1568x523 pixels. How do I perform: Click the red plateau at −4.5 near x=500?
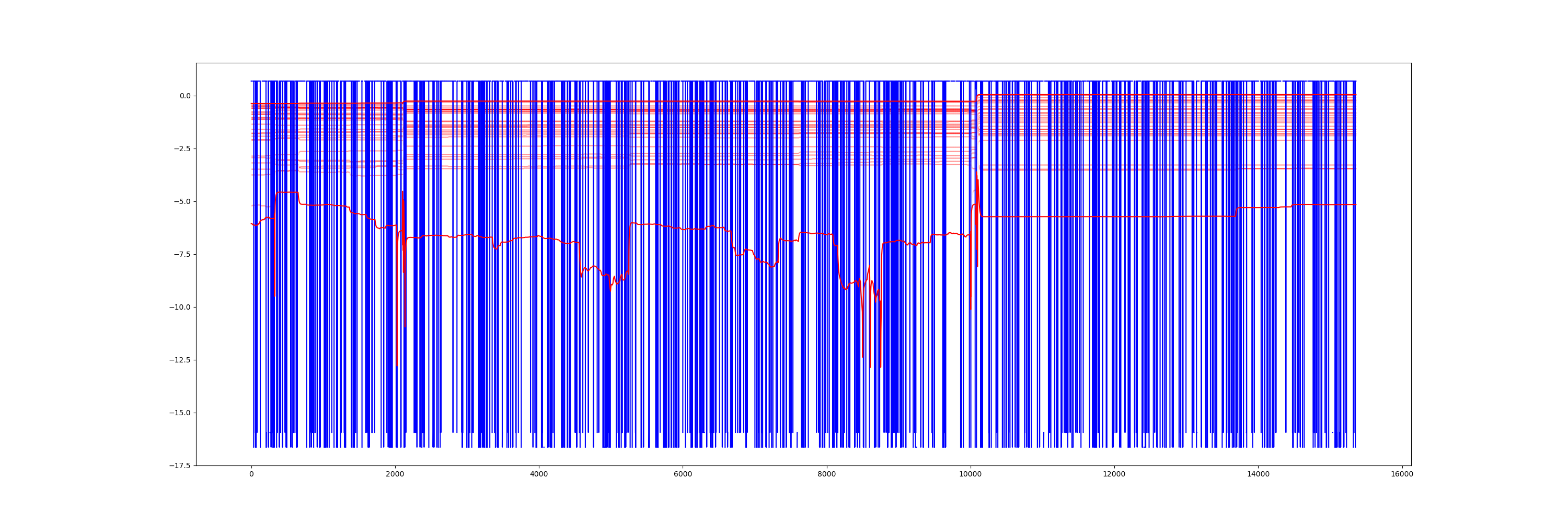287,192
